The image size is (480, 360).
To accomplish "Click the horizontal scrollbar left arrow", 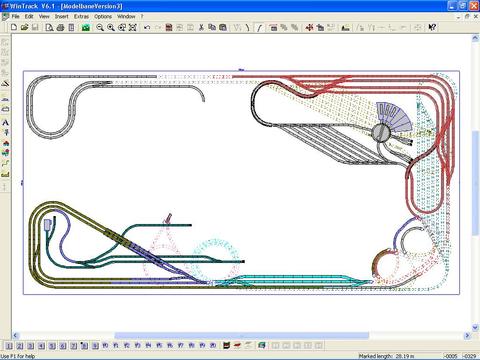I will (x=15, y=335).
